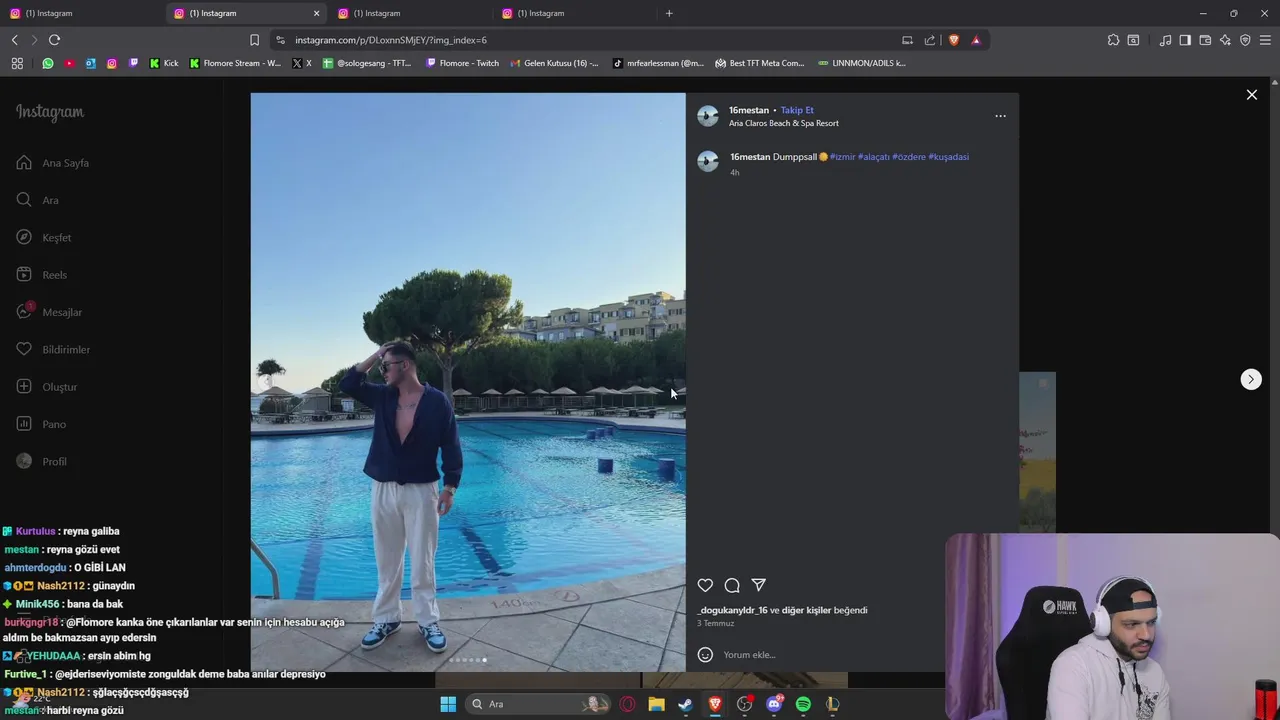This screenshot has width=1280, height=720.
Task: Open Brave Shields lion icon
Action: coord(954,40)
